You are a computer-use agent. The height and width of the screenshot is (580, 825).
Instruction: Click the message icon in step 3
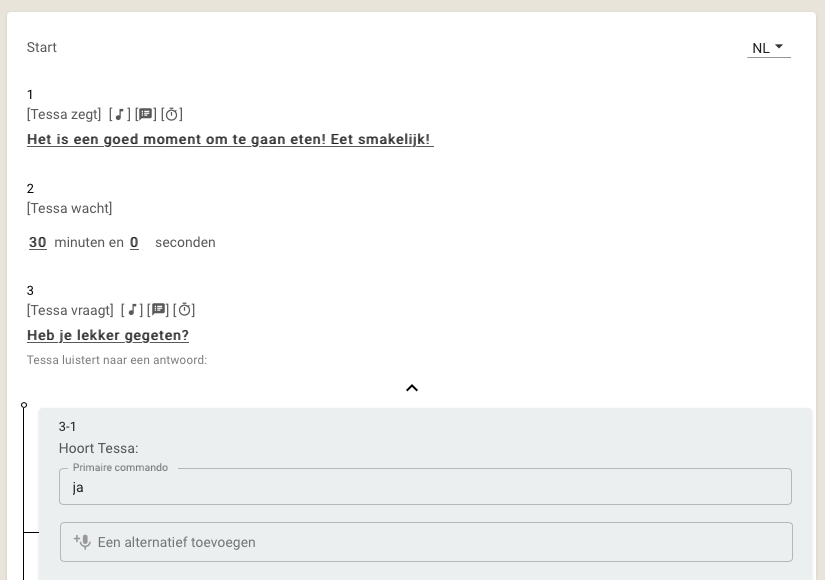158,310
